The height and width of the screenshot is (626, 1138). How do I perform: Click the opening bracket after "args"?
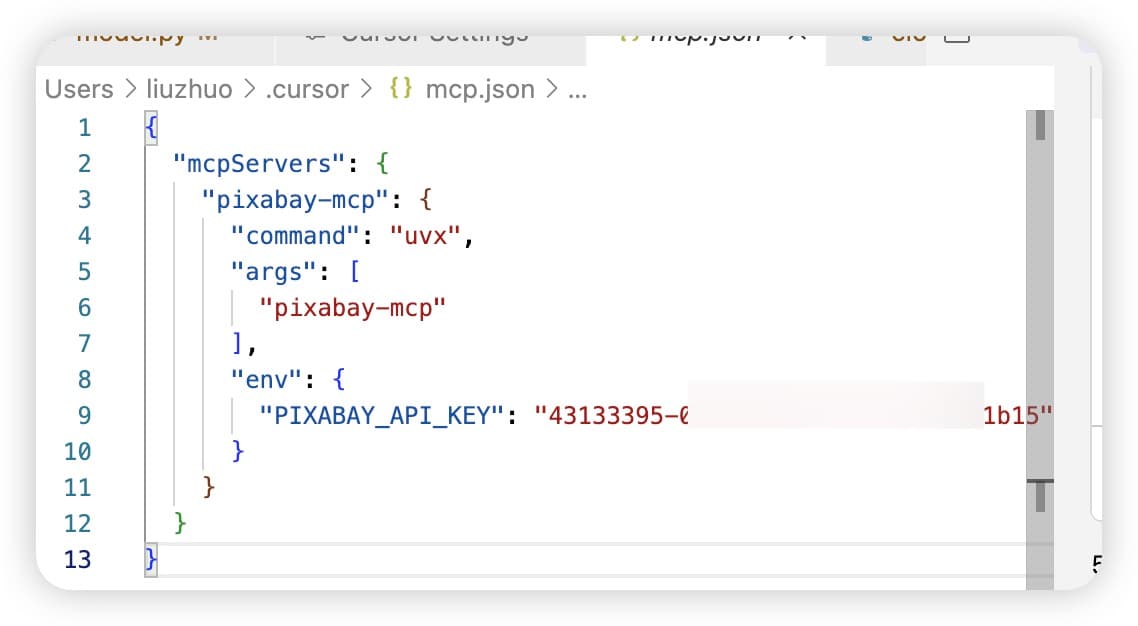(354, 272)
